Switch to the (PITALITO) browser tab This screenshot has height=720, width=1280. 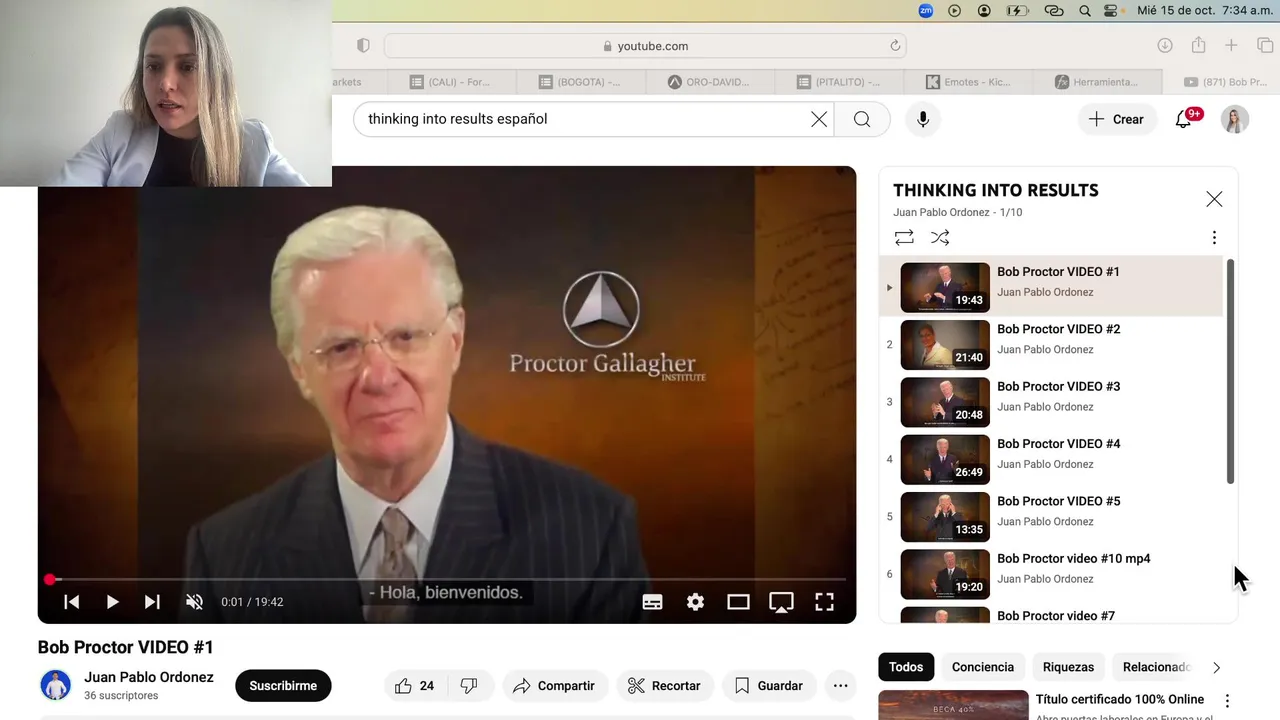pyautogui.click(x=840, y=82)
